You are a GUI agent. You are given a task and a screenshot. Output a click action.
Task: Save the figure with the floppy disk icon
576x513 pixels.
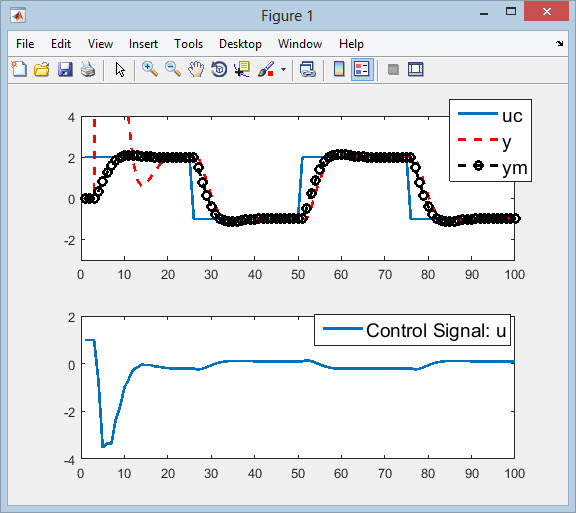click(x=65, y=69)
